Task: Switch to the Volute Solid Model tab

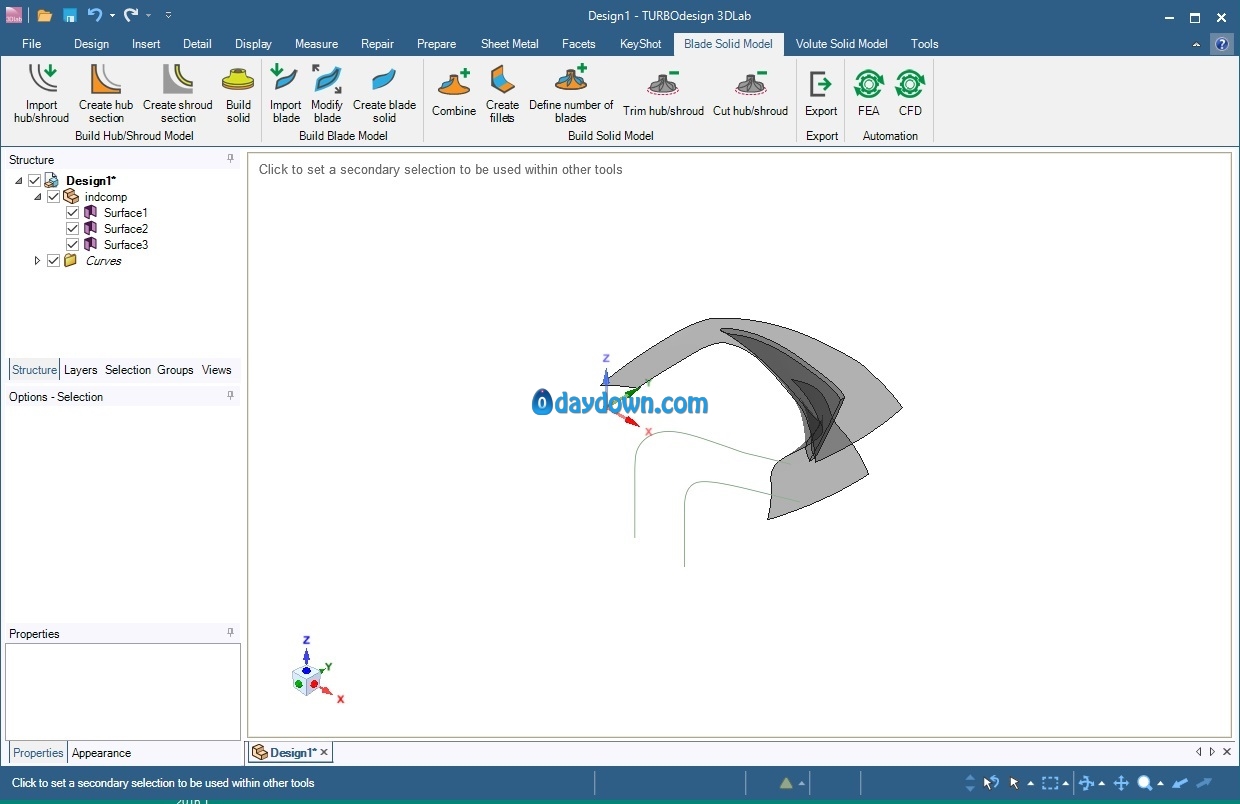Action: (841, 44)
